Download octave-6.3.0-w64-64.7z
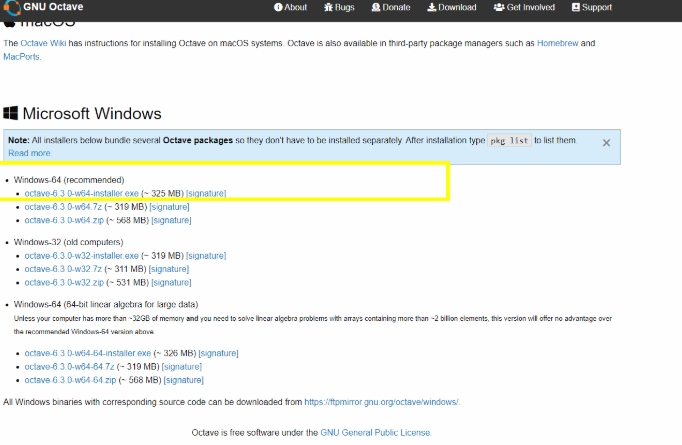Screen dimensions: 682x445 69,366
